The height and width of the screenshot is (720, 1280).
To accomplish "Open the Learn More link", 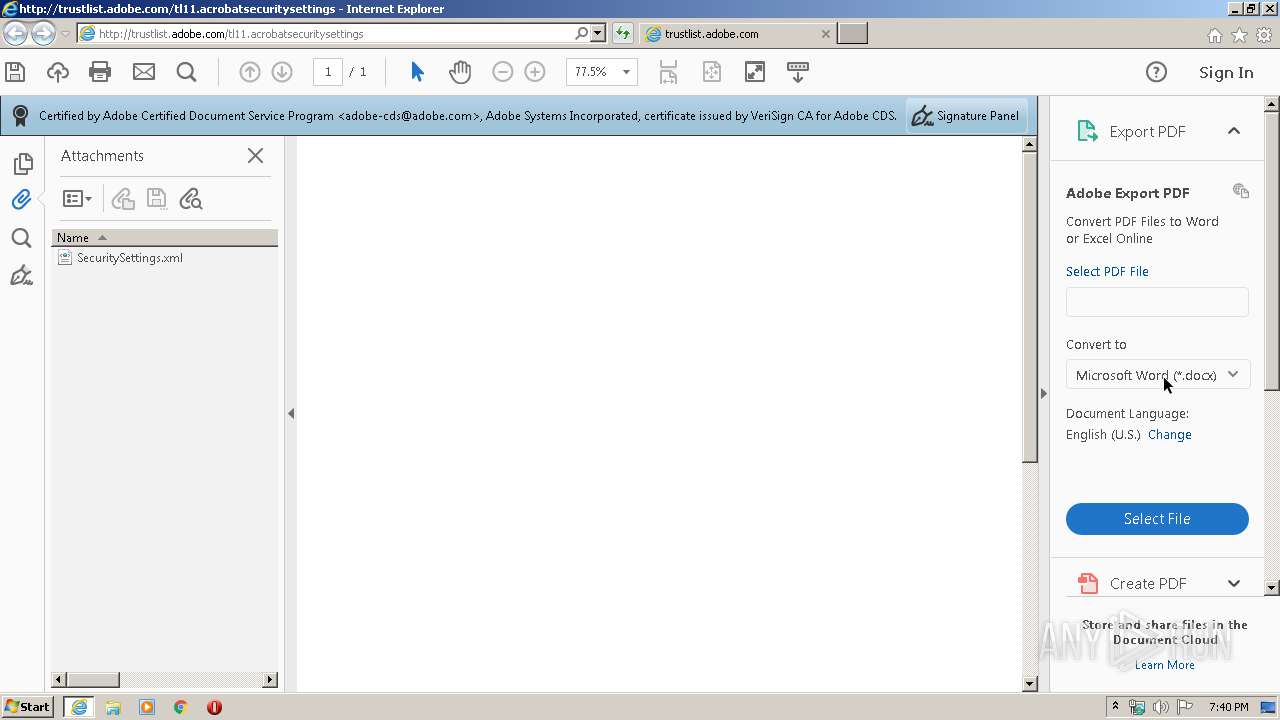I will pyautogui.click(x=1164, y=665).
